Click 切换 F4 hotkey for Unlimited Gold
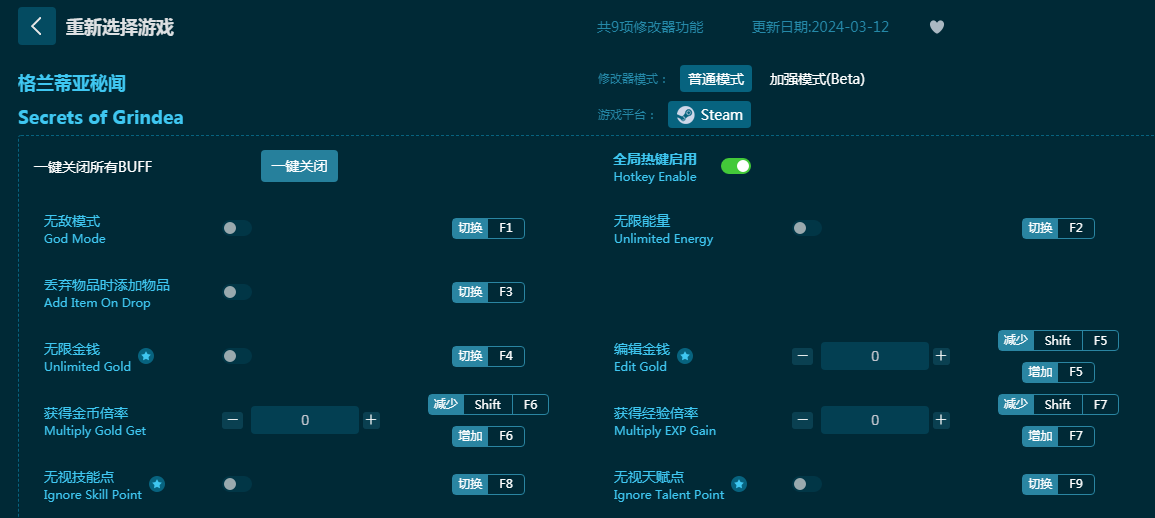The image size is (1155, 518). pyautogui.click(x=488, y=357)
